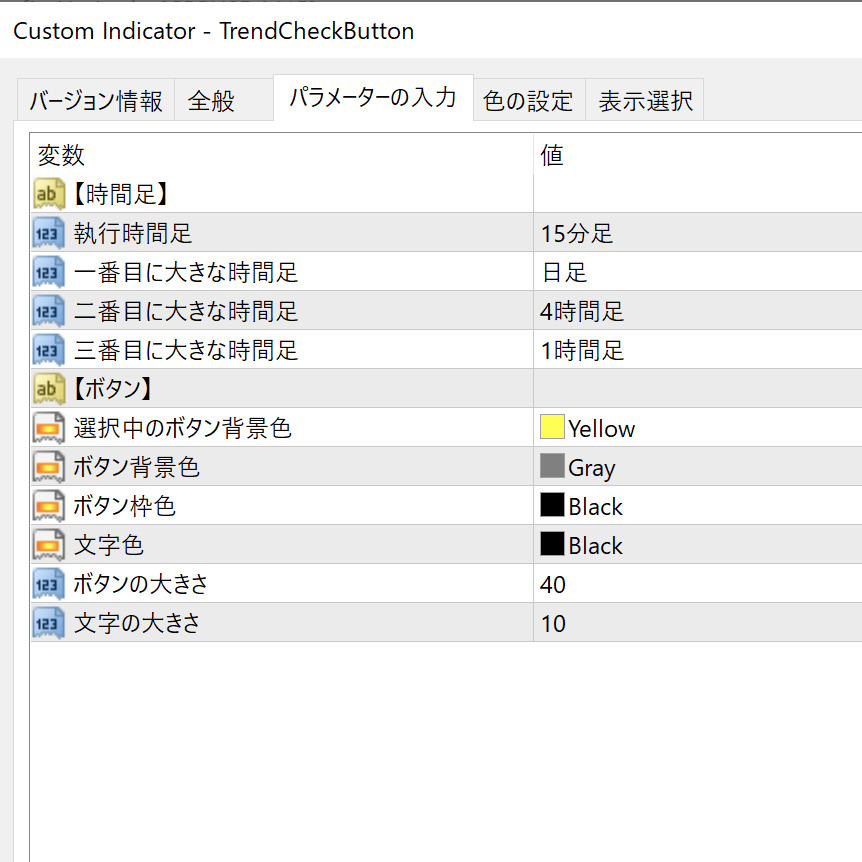Image resolution: width=862 pixels, height=862 pixels.
Task: Switch to the 色の設定 tab
Action: tap(527, 101)
